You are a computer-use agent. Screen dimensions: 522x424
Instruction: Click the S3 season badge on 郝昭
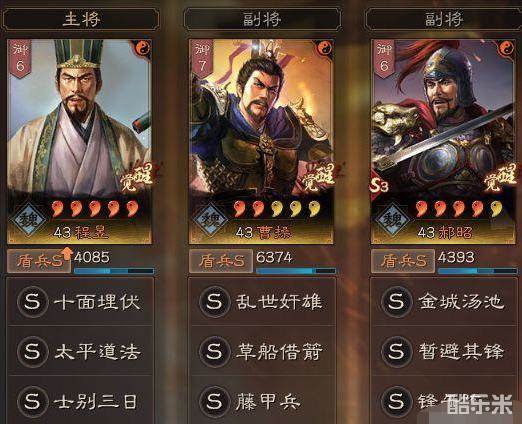(379, 185)
